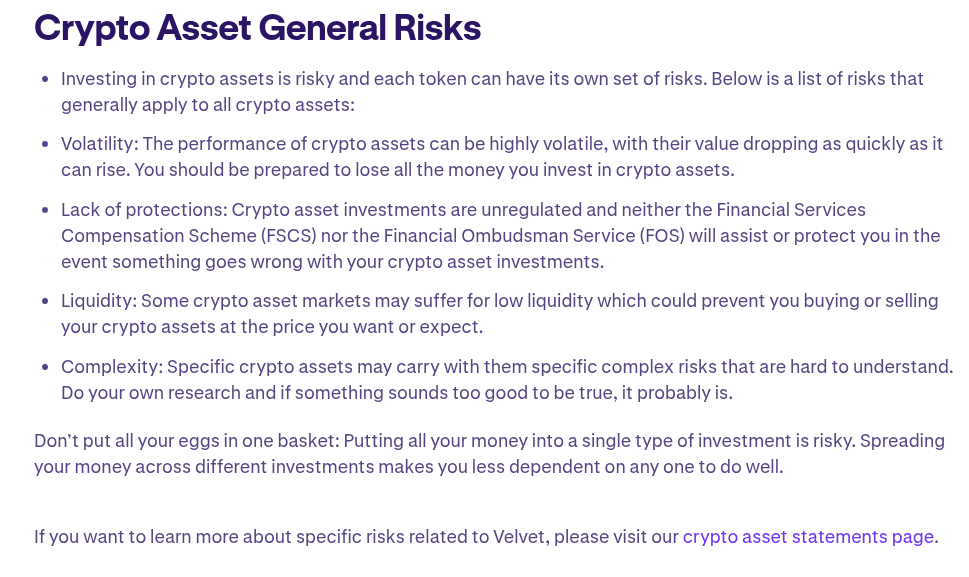Image resolution: width=969 pixels, height=577 pixels.
Task: Open the crypto asset statements page link
Action: coord(808,537)
